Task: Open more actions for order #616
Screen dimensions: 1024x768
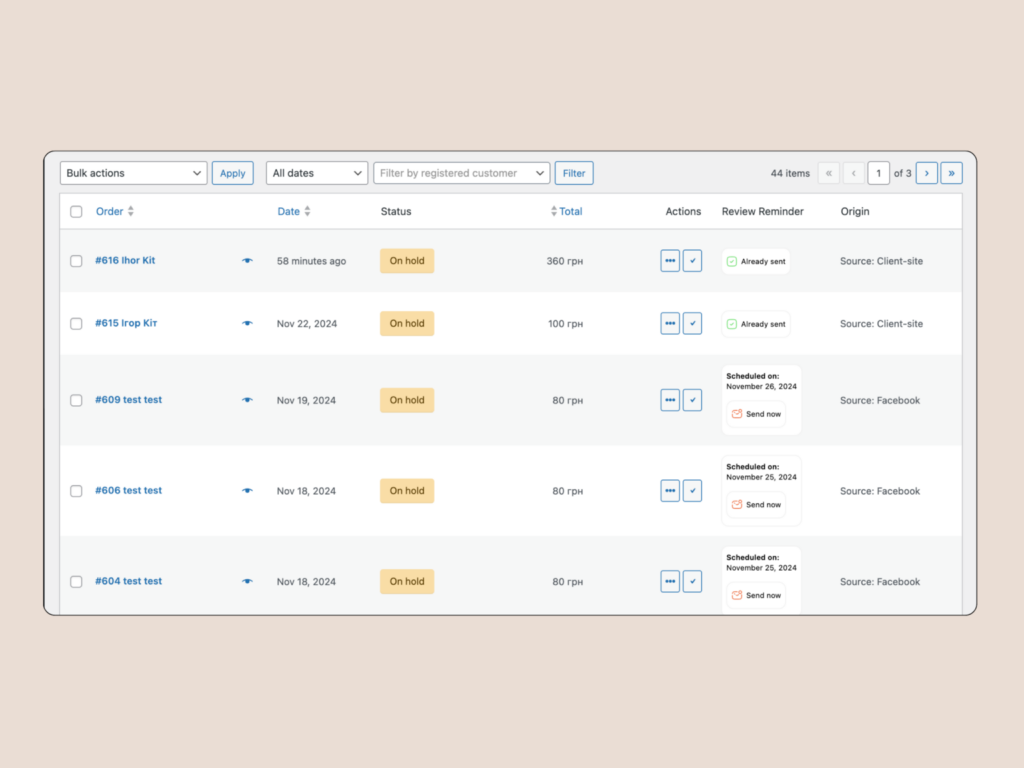Action: point(670,261)
